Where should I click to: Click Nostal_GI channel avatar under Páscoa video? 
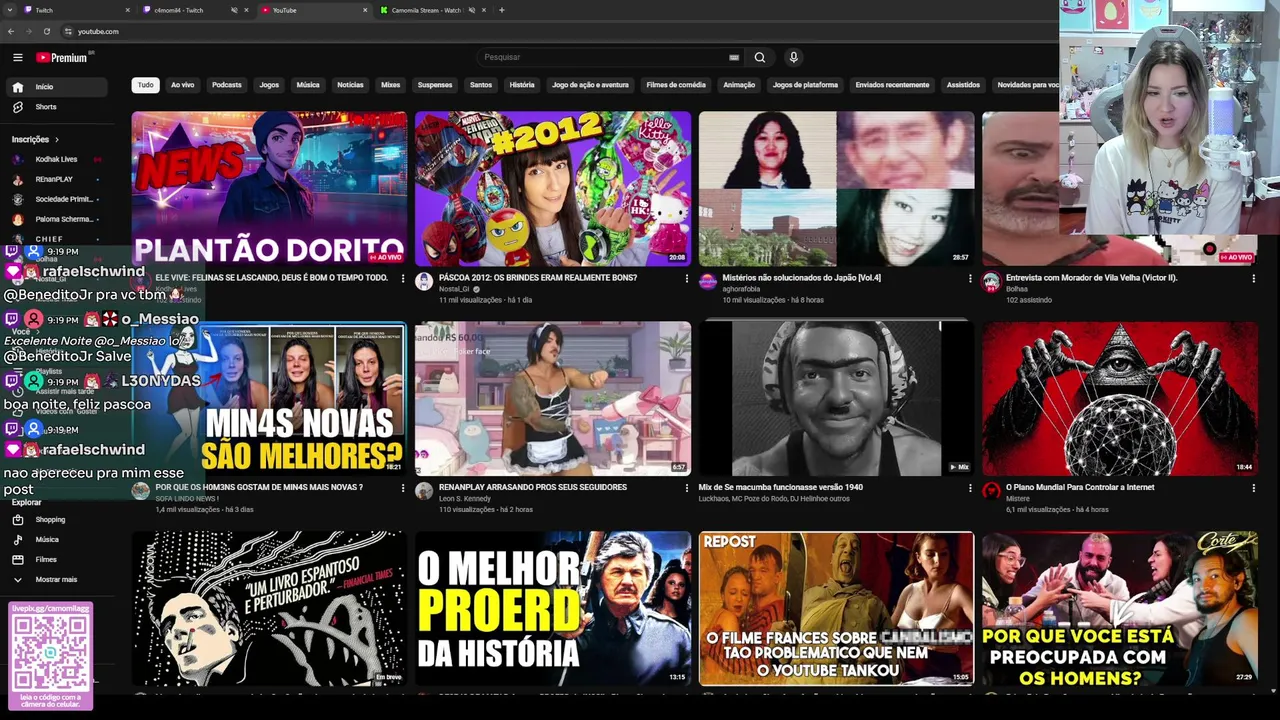[x=424, y=282]
